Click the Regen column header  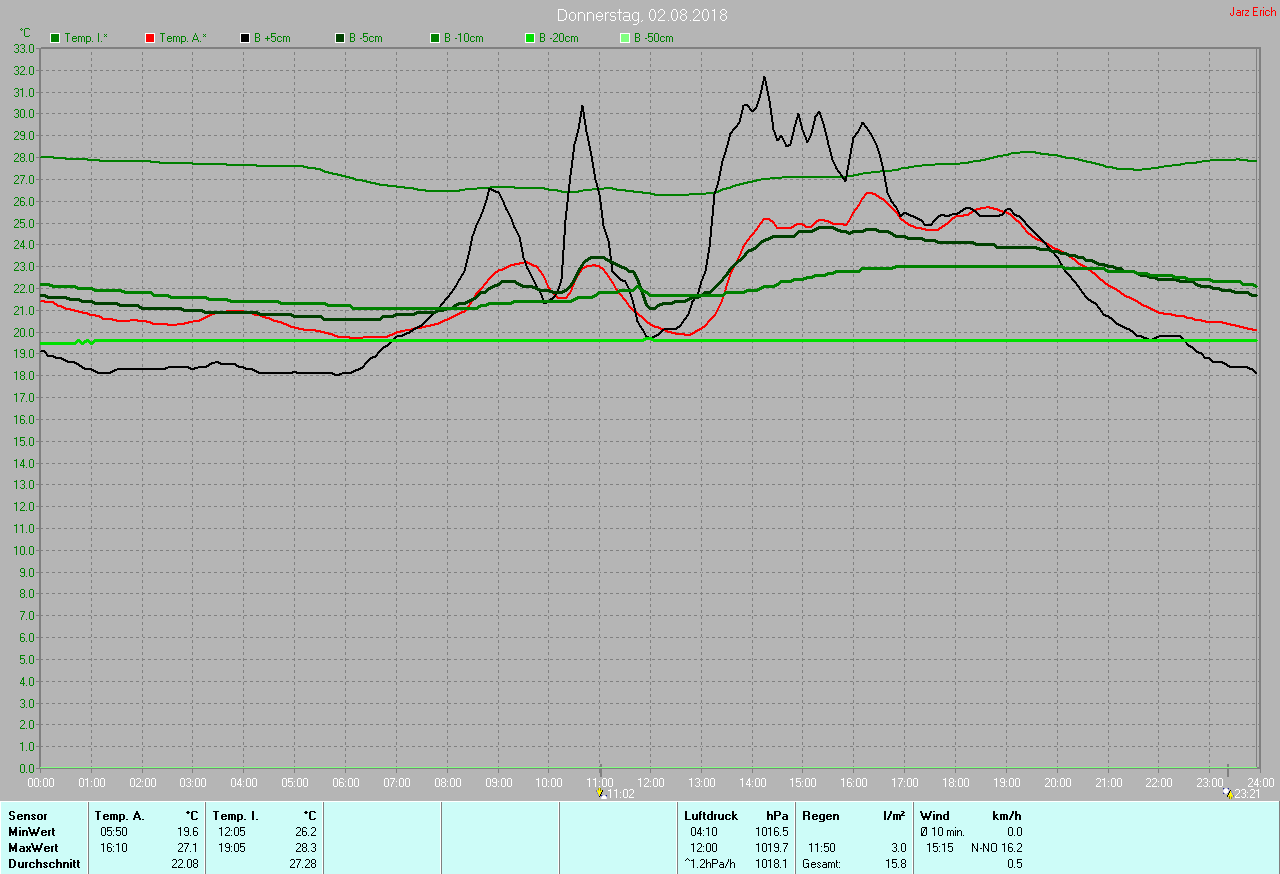coord(820,816)
